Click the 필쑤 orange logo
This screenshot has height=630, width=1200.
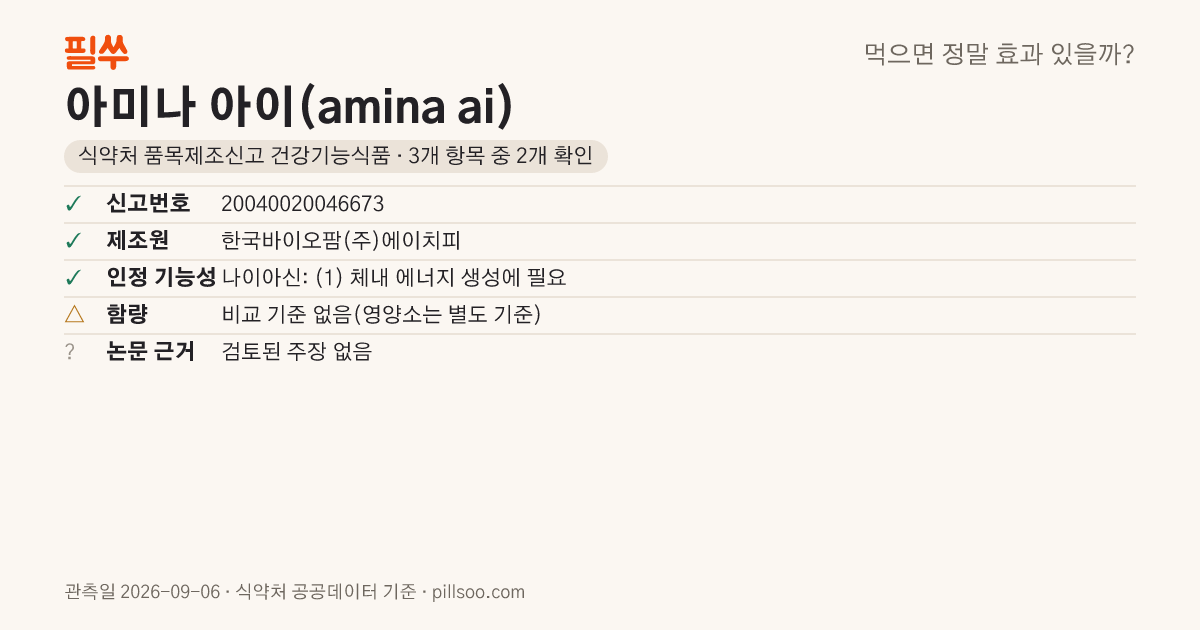click(96, 53)
